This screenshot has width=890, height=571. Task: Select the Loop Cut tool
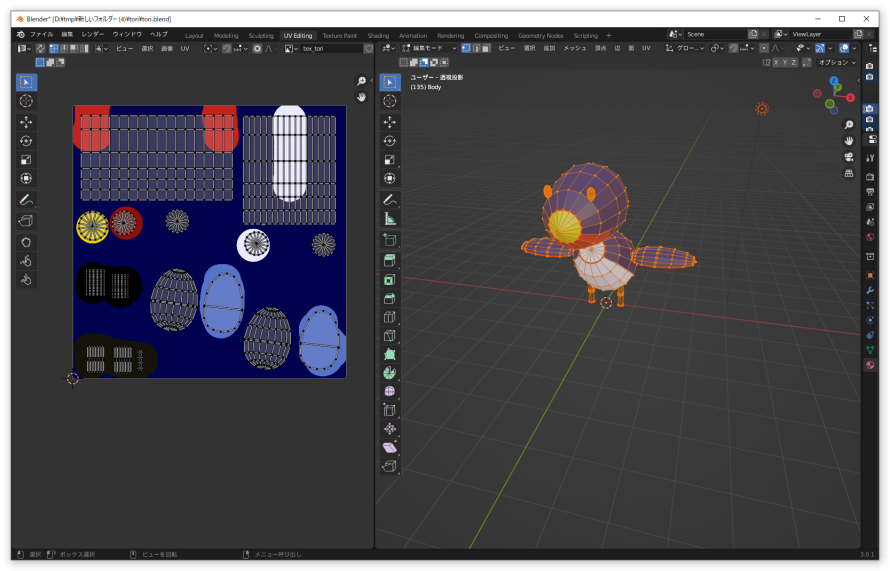pyautogui.click(x=390, y=317)
